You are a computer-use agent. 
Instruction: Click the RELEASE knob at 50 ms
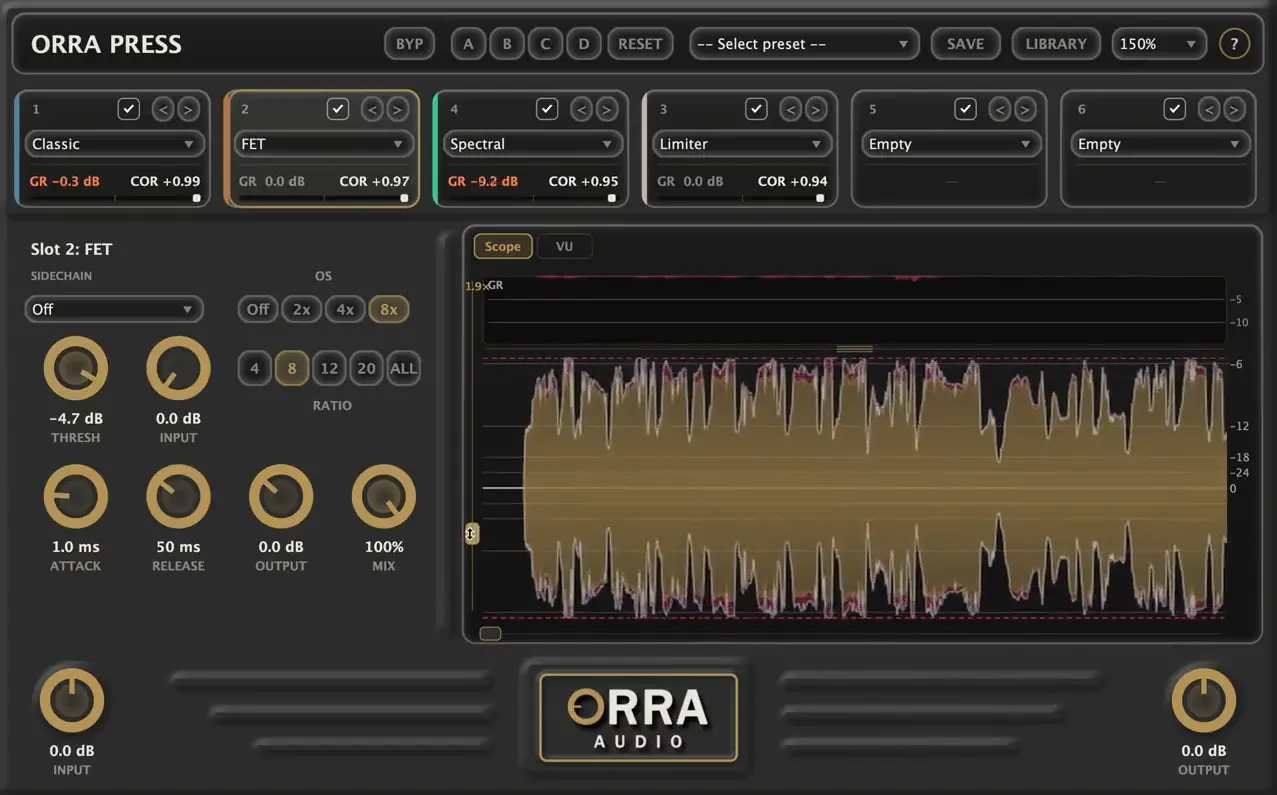178,496
